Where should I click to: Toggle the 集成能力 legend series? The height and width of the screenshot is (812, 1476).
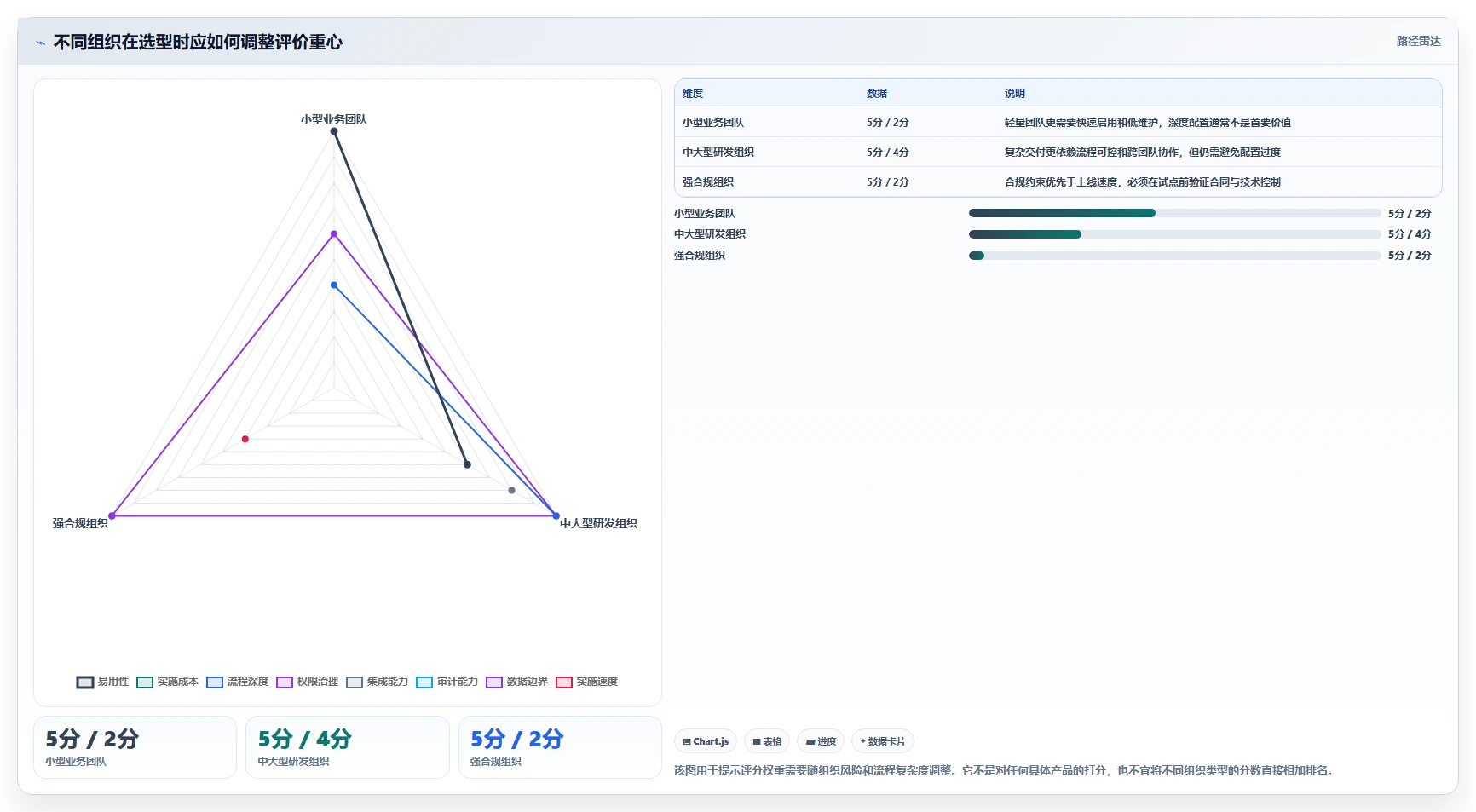click(377, 682)
